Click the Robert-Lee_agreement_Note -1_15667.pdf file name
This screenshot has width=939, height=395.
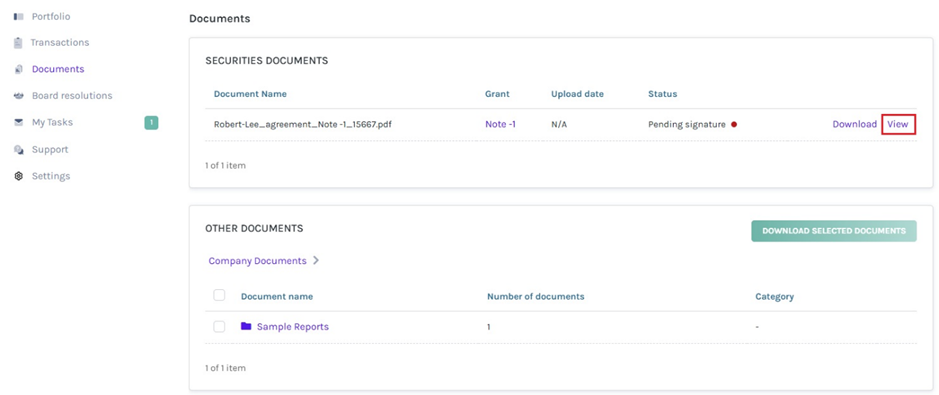click(x=303, y=124)
